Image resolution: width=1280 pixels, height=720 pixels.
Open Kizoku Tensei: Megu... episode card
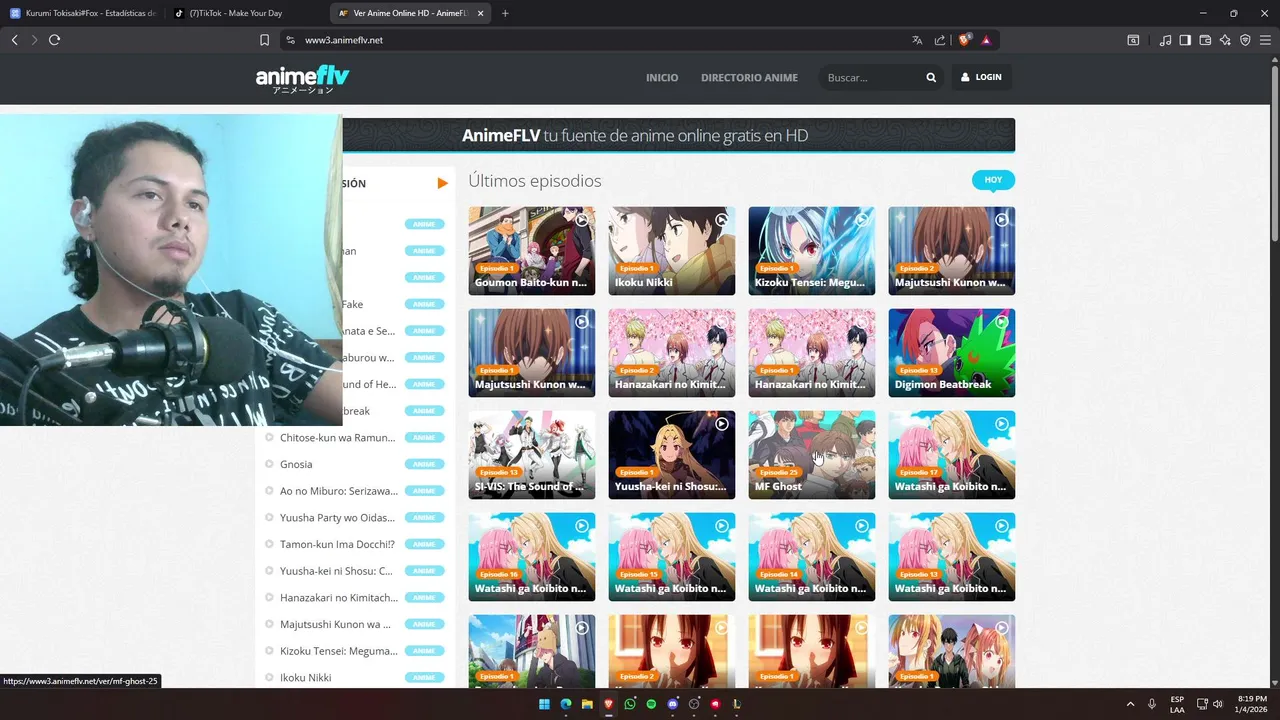pos(811,250)
